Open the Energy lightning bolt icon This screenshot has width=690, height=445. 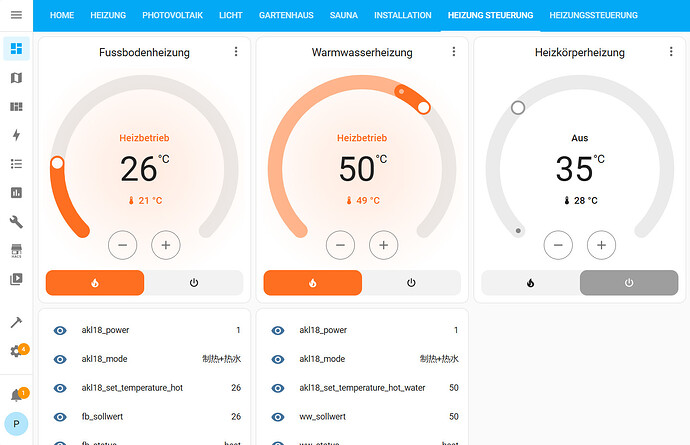(x=16, y=135)
